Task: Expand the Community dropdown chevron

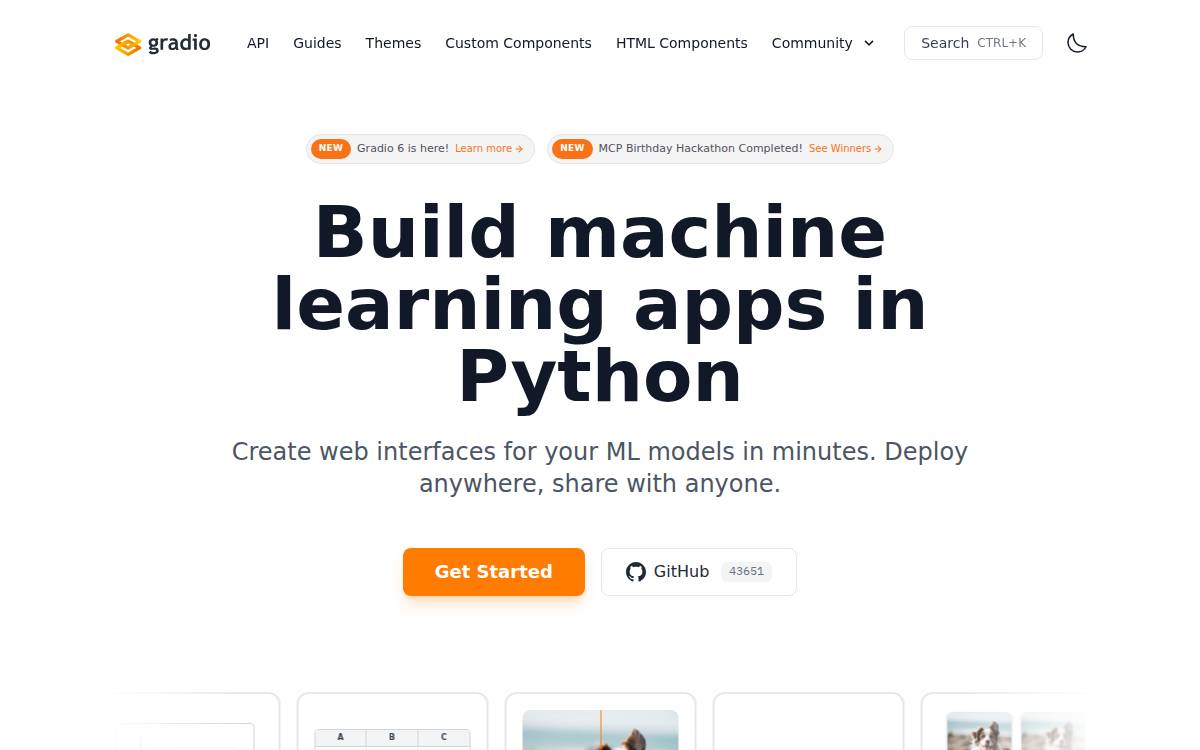Action: (869, 43)
